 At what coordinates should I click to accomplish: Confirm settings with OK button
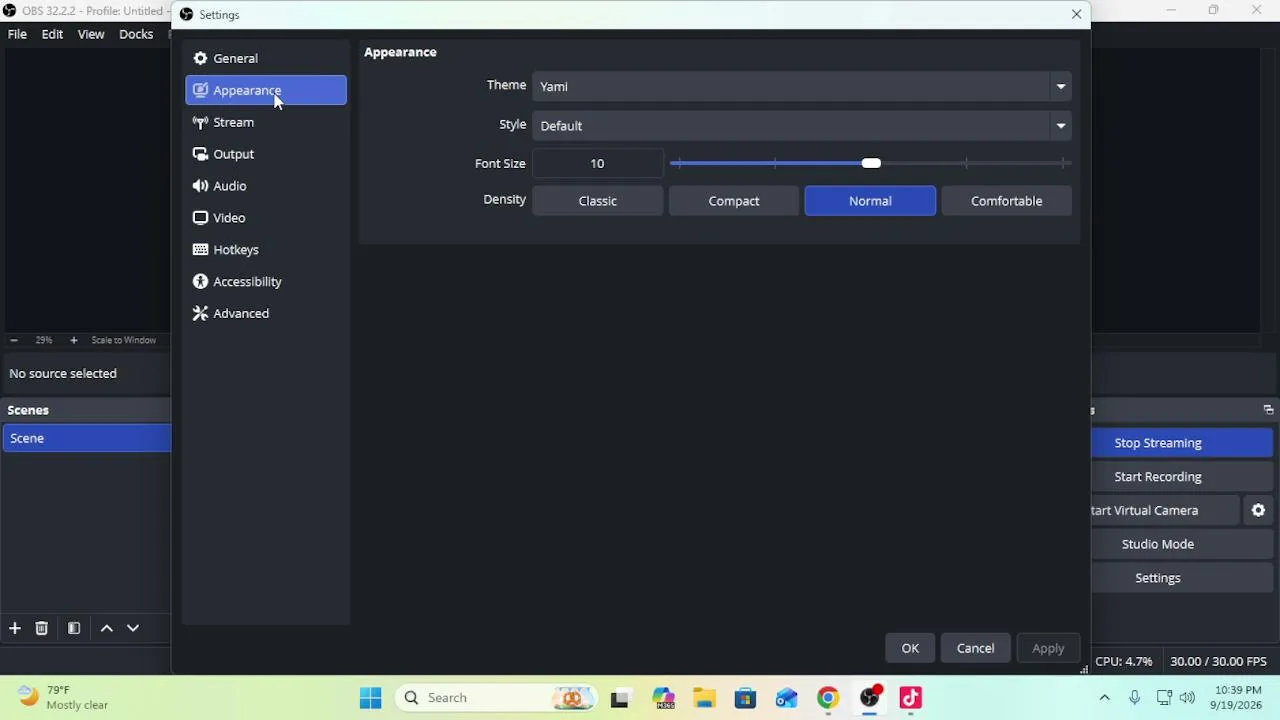pyautogui.click(x=910, y=648)
